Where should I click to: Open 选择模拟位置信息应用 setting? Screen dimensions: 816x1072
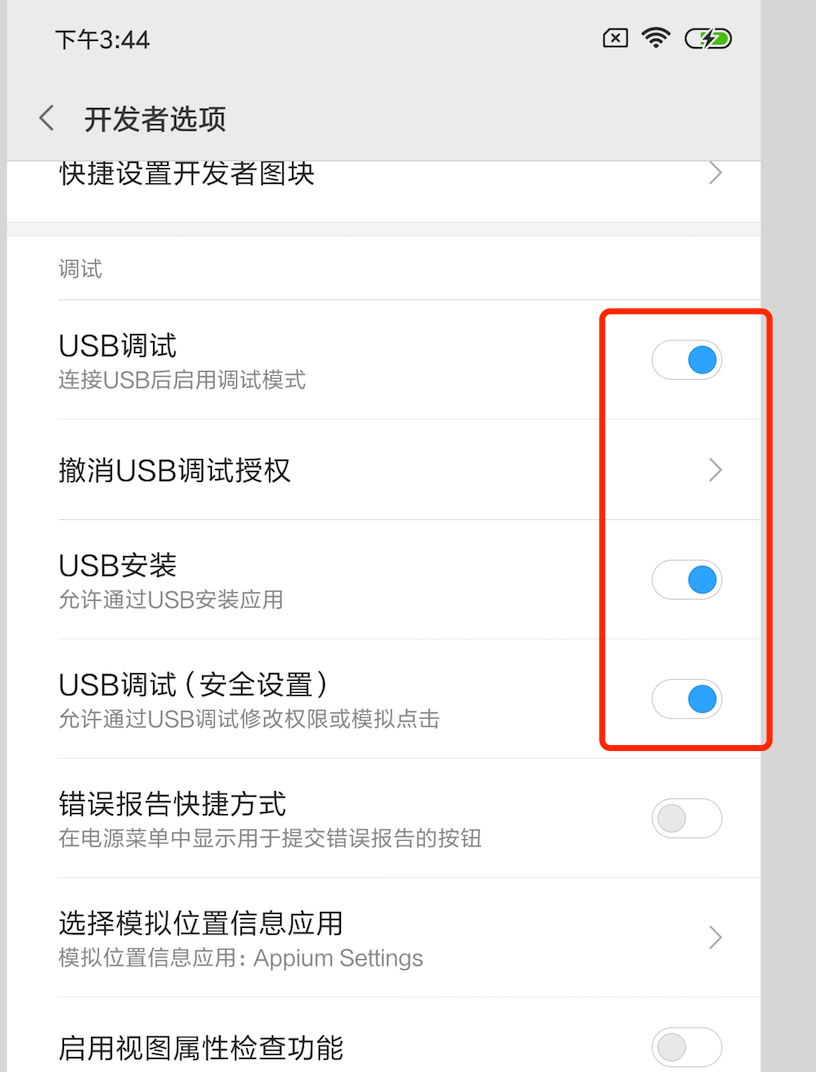point(383,937)
